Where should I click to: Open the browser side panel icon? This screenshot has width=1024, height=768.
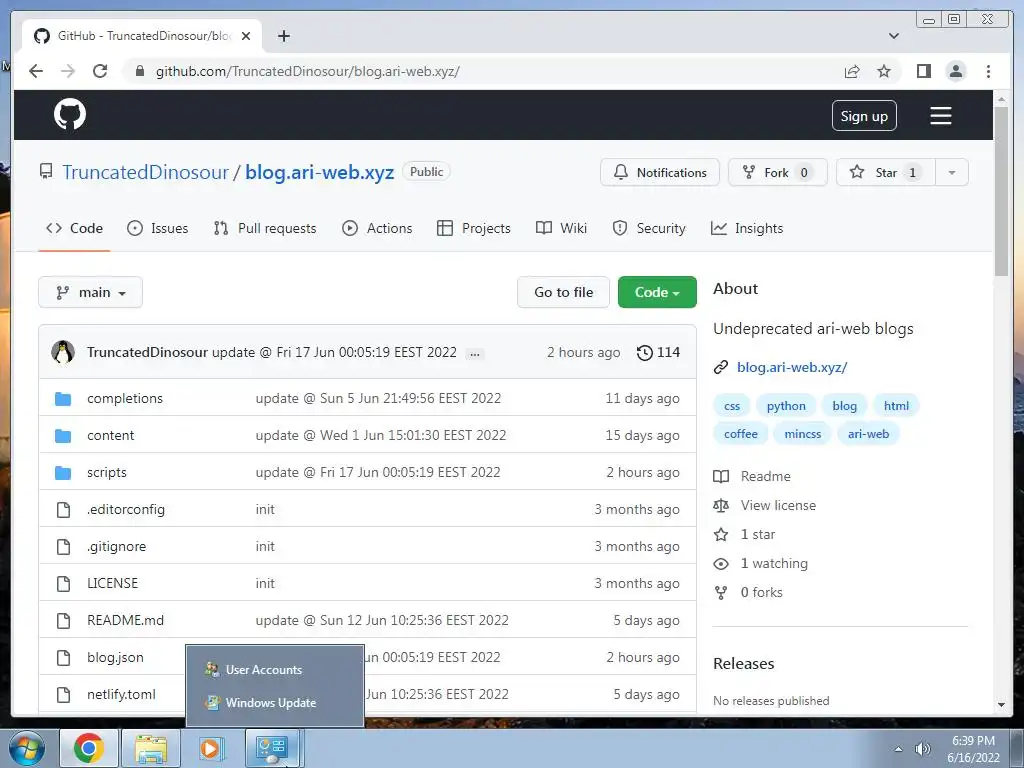pyautogui.click(x=923, y=71)
